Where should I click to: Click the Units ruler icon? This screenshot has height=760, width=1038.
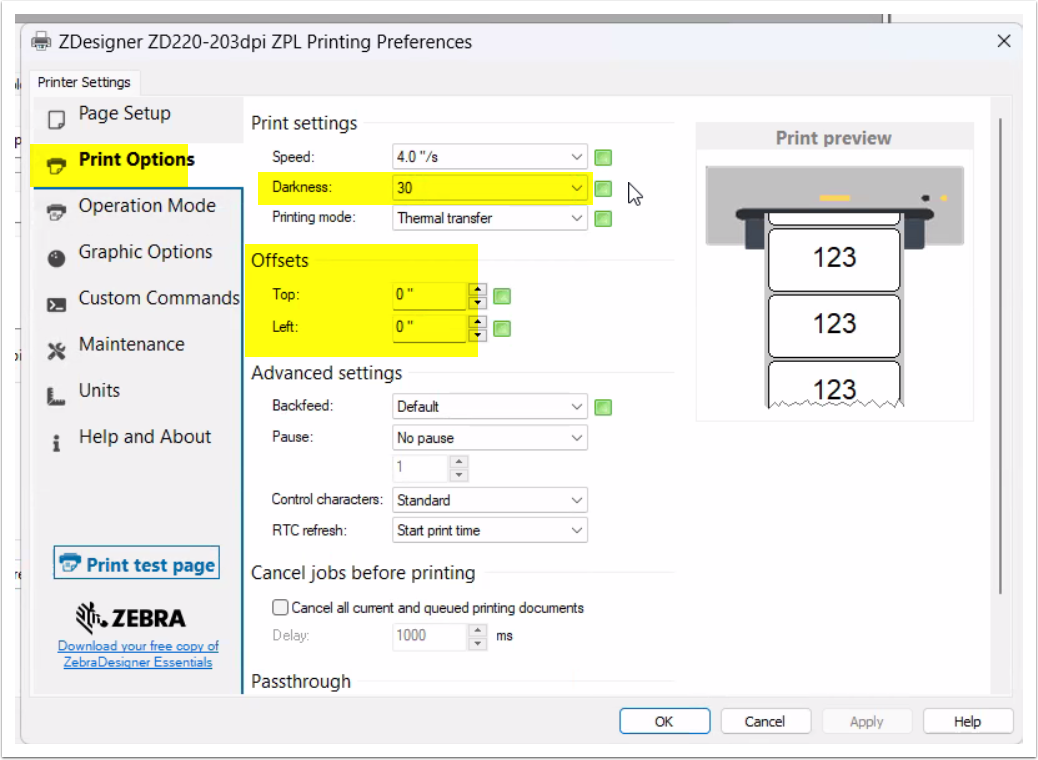pos(57,396)
